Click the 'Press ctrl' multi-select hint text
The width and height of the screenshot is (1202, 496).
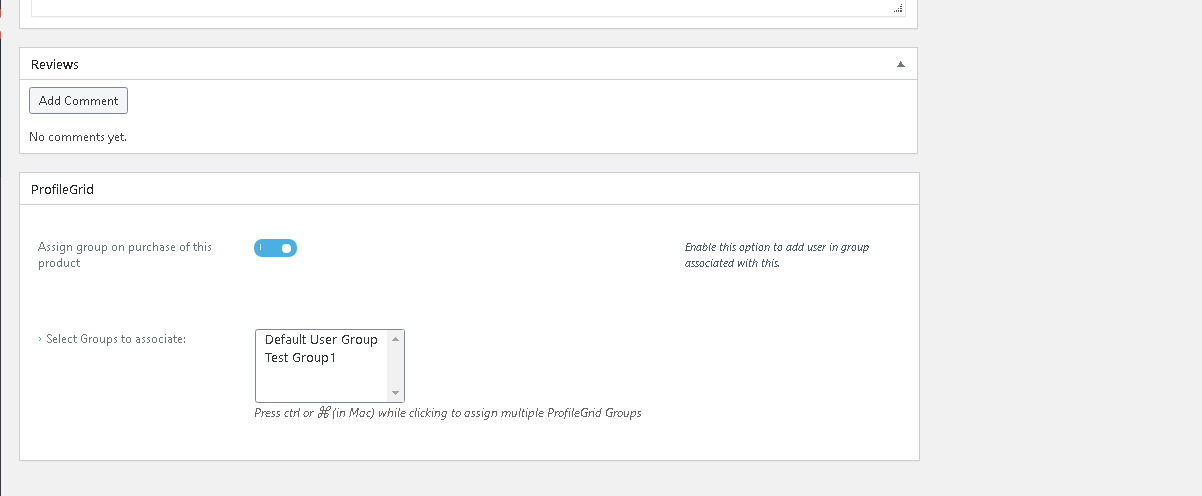point(447,413)
